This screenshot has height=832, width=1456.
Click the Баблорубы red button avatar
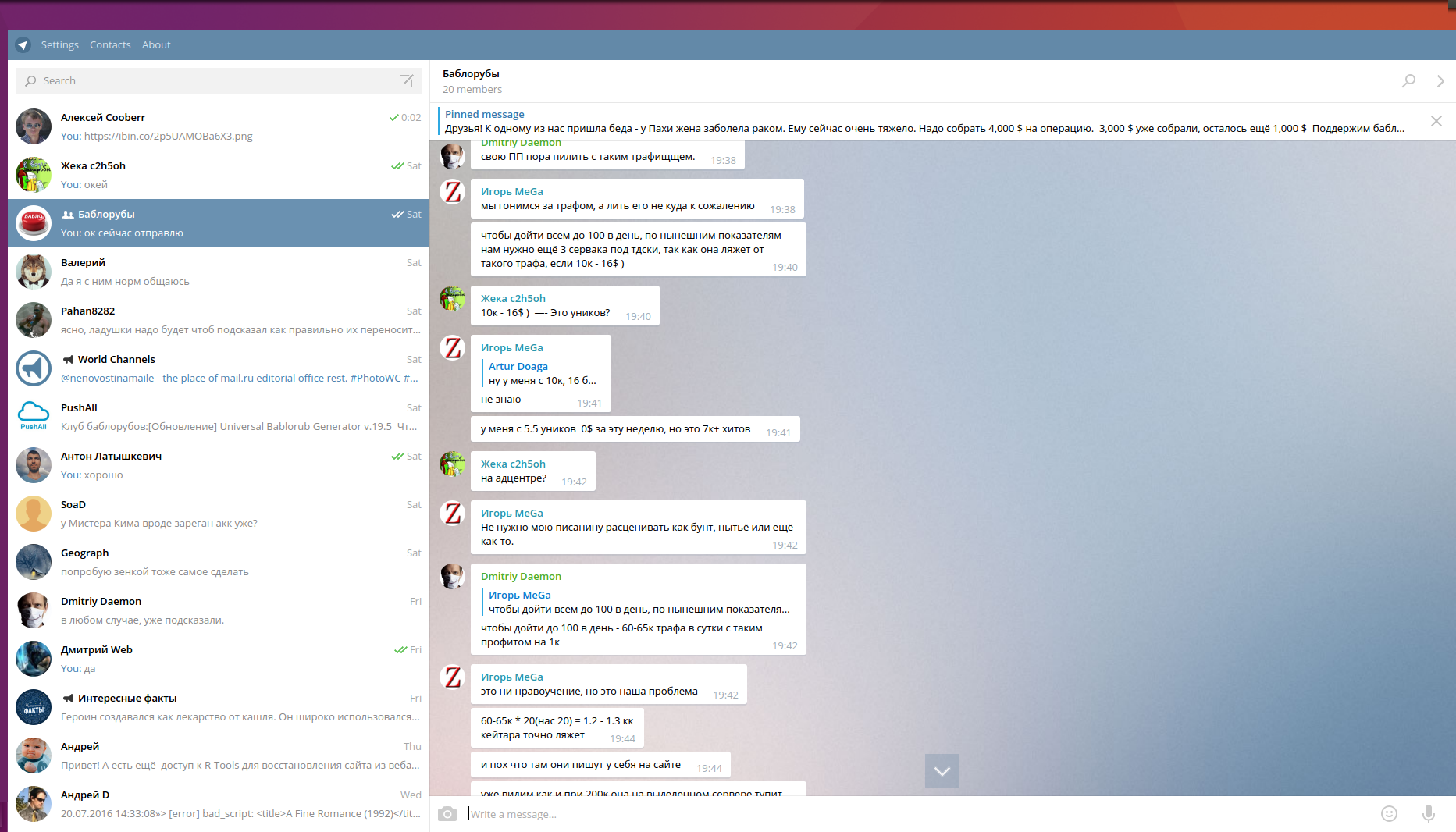pos(34,223)
